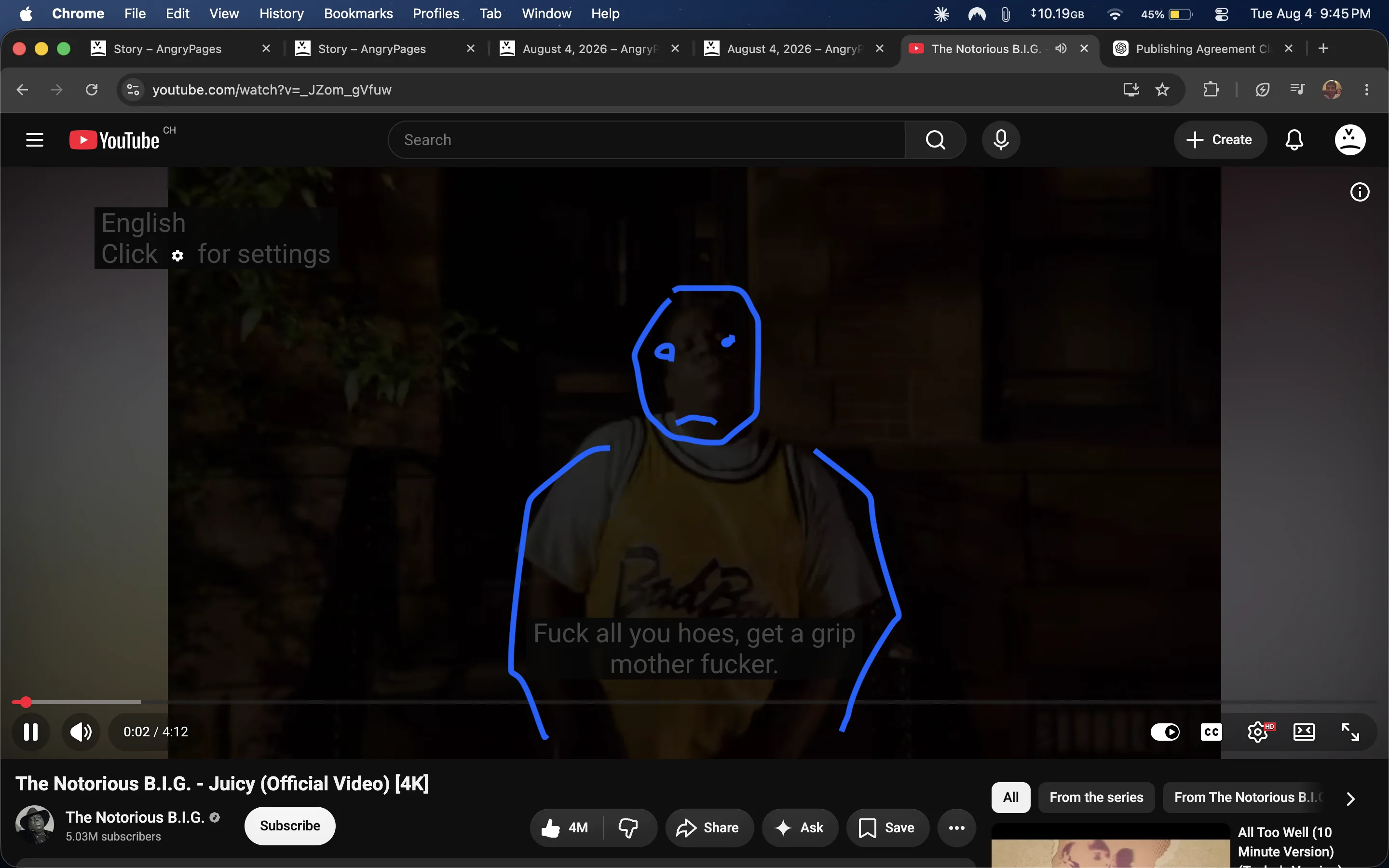Open the Chrome app menu
Image resolution: width=1389 pixels, height=868 pixels.
pos(78,14)
